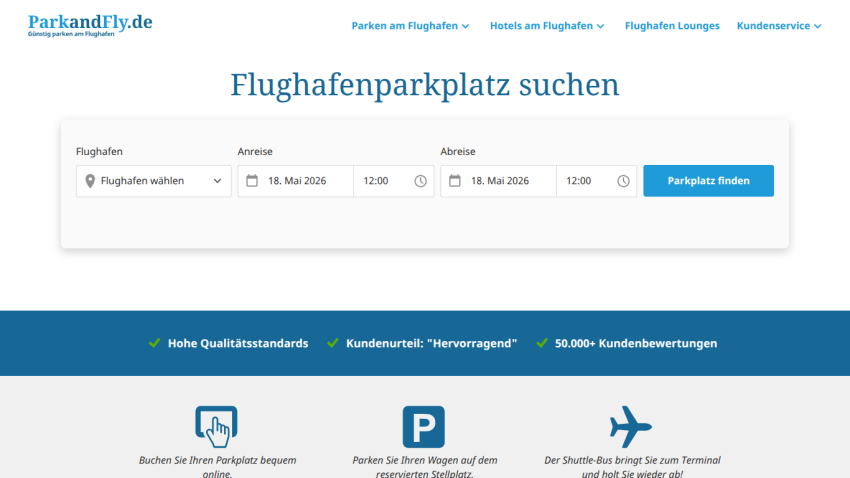Click the Anreise clock icon
Image resolution: width=850 pixels, height=478 pixels.
(x=421, y=181)
